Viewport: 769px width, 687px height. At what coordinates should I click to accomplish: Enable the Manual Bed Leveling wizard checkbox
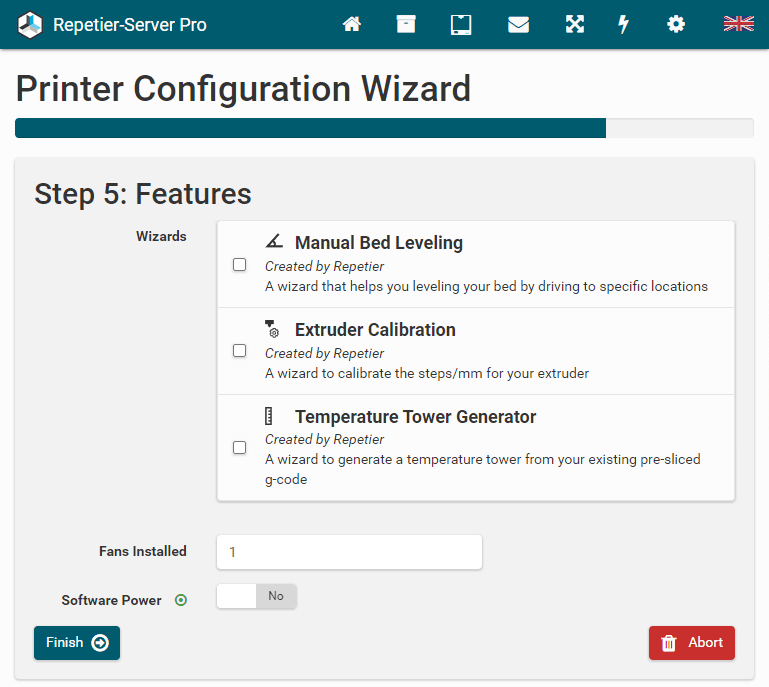point(240,265)
